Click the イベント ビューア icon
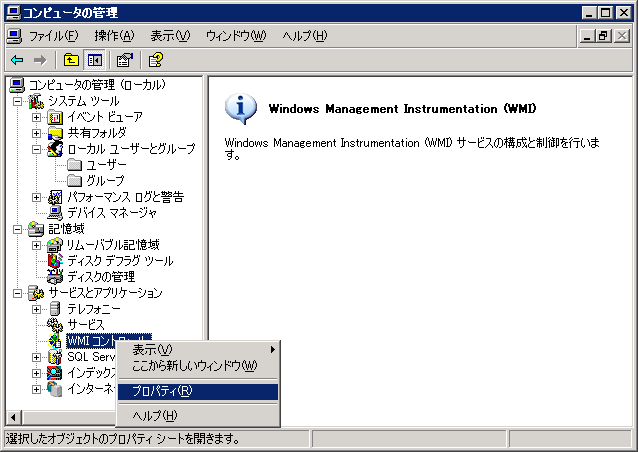The height and width of the screenshot is (452, 638). coord(55,117)
